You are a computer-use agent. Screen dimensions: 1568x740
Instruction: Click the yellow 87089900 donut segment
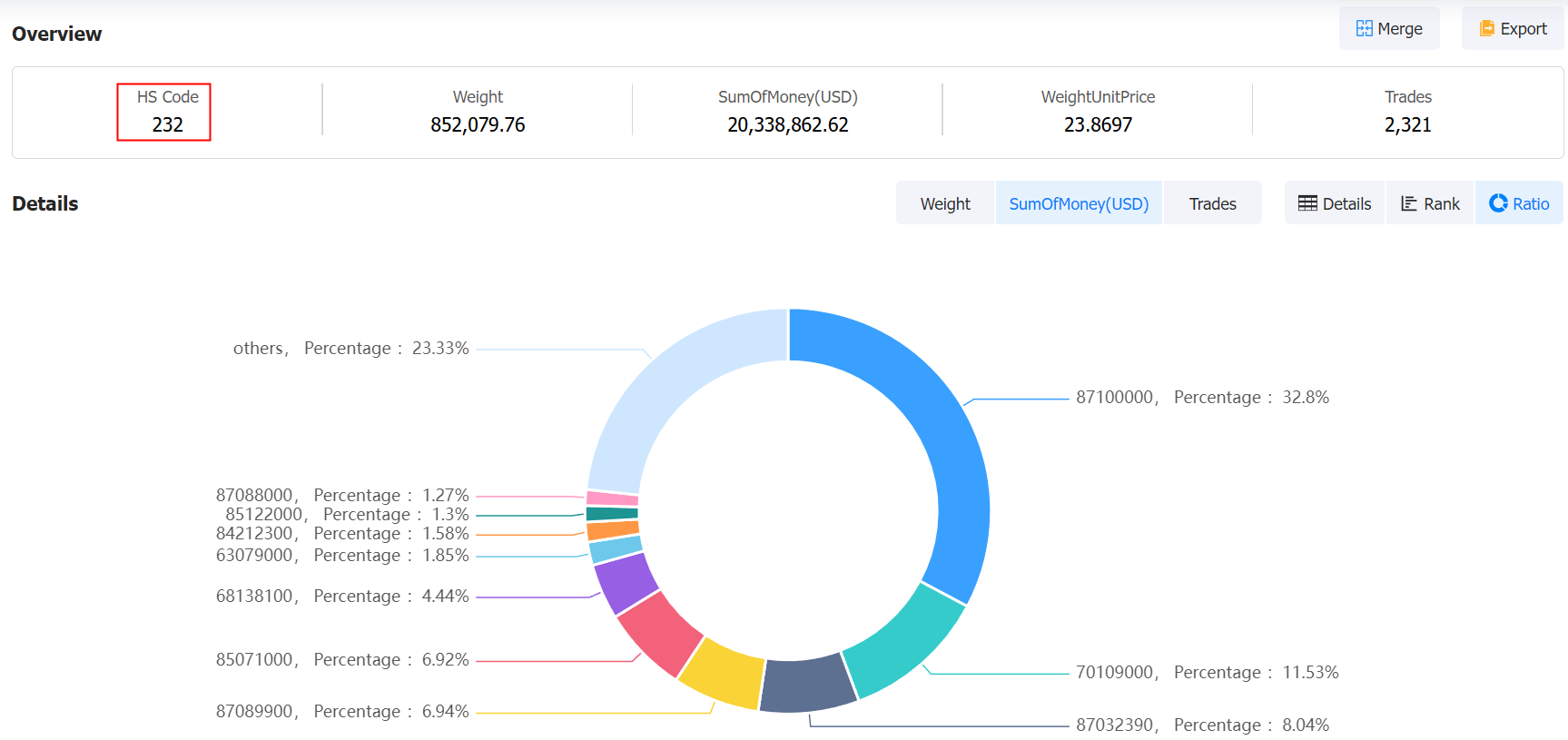coord(724,674)
